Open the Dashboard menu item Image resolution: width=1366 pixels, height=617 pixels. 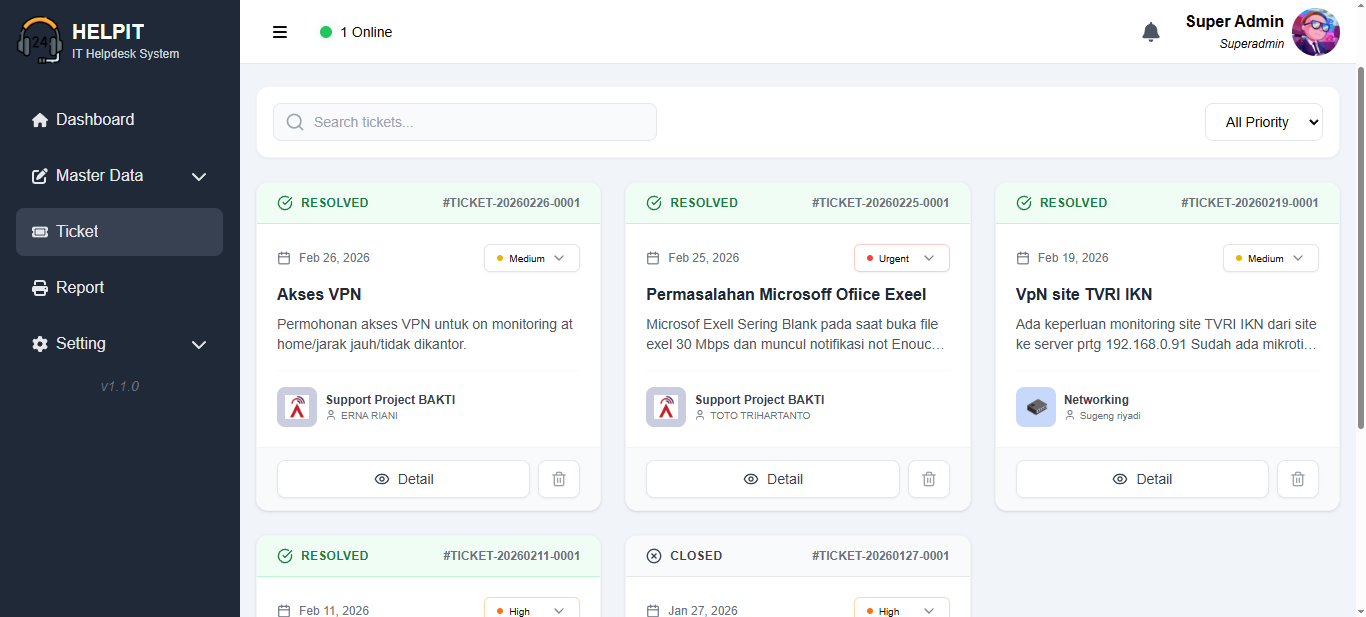coord(95,120)
